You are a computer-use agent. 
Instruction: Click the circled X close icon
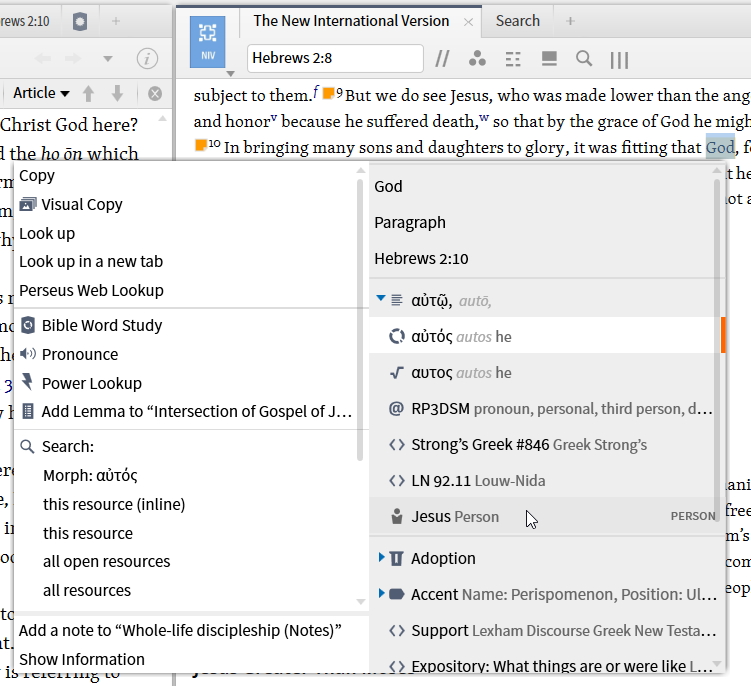pyautogui.click(x=155, y=94)
